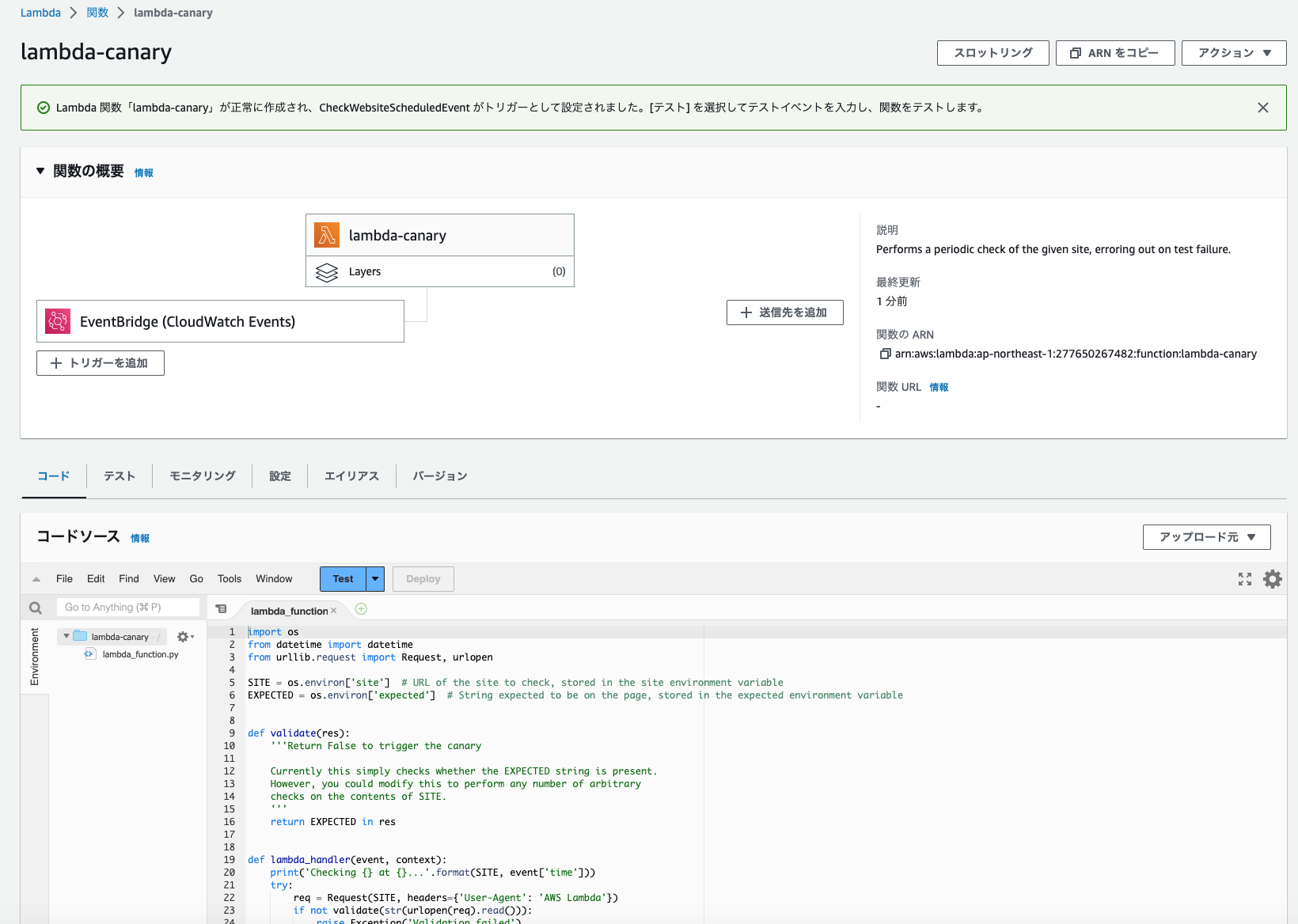Dismiss the green success notification banner
This screenshot has height=924, width=1298.
tap(1263, 108)
